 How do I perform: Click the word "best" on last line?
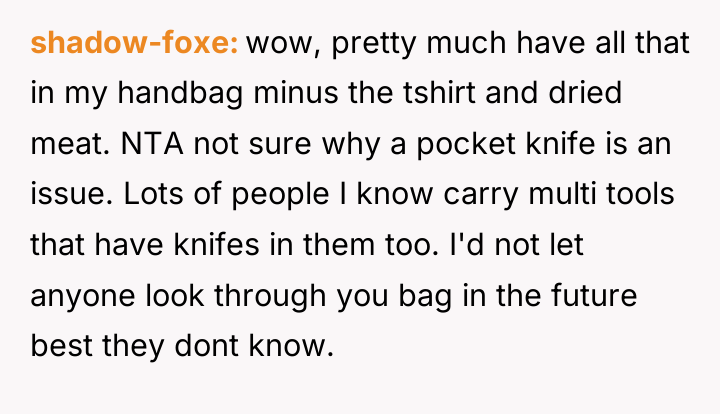[x=61, y=345]
